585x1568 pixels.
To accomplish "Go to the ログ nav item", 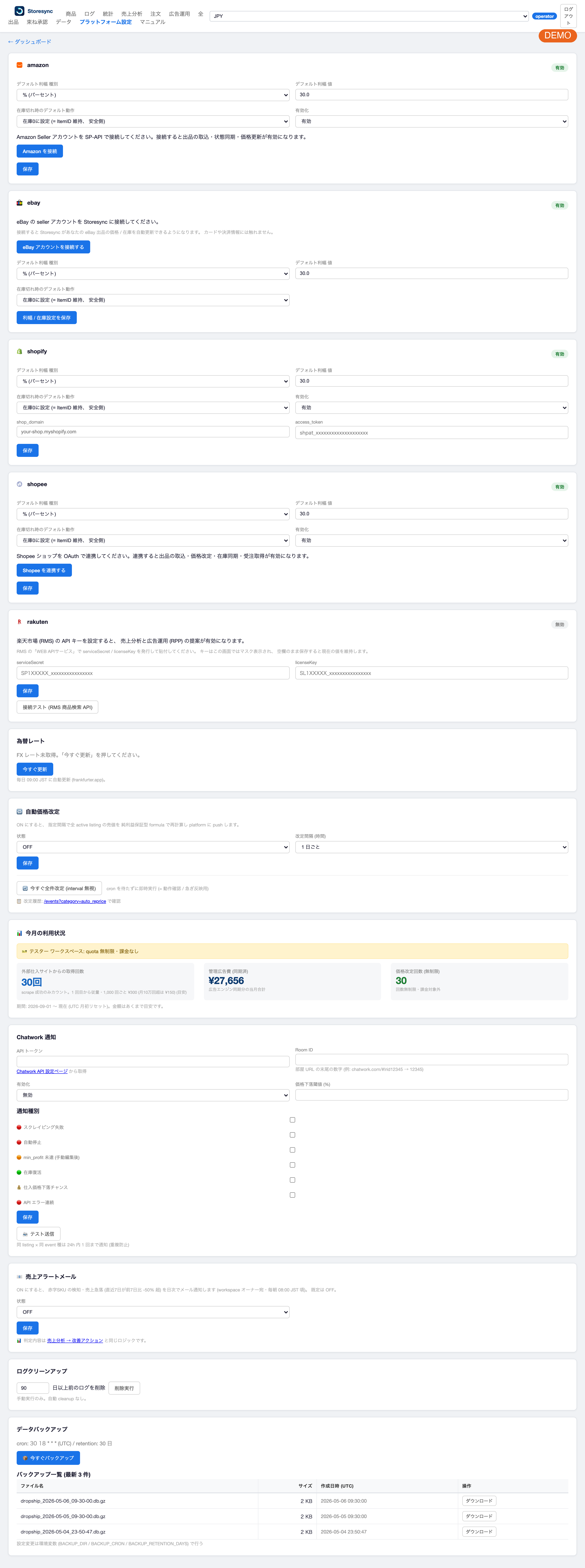I will pos(90,14).
